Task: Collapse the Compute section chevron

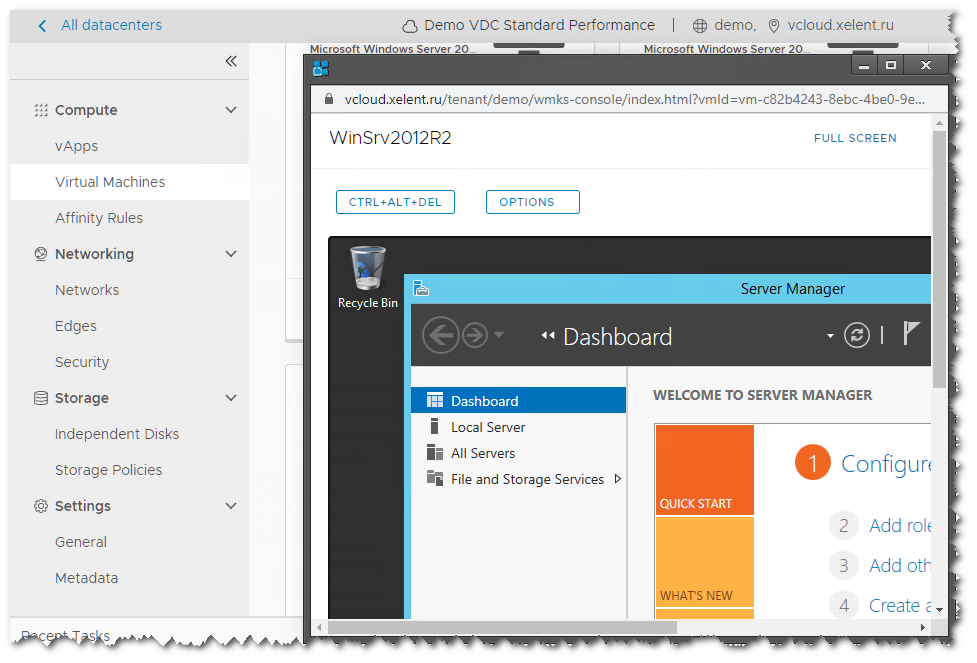Action: pyautogui.click(x=231, y=110)
